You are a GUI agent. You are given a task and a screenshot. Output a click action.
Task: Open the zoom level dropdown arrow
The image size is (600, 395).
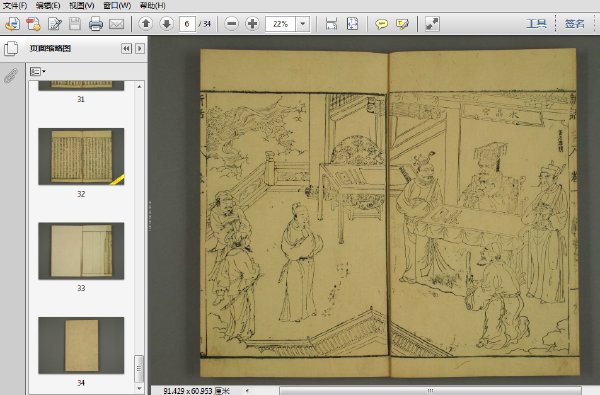303,24
